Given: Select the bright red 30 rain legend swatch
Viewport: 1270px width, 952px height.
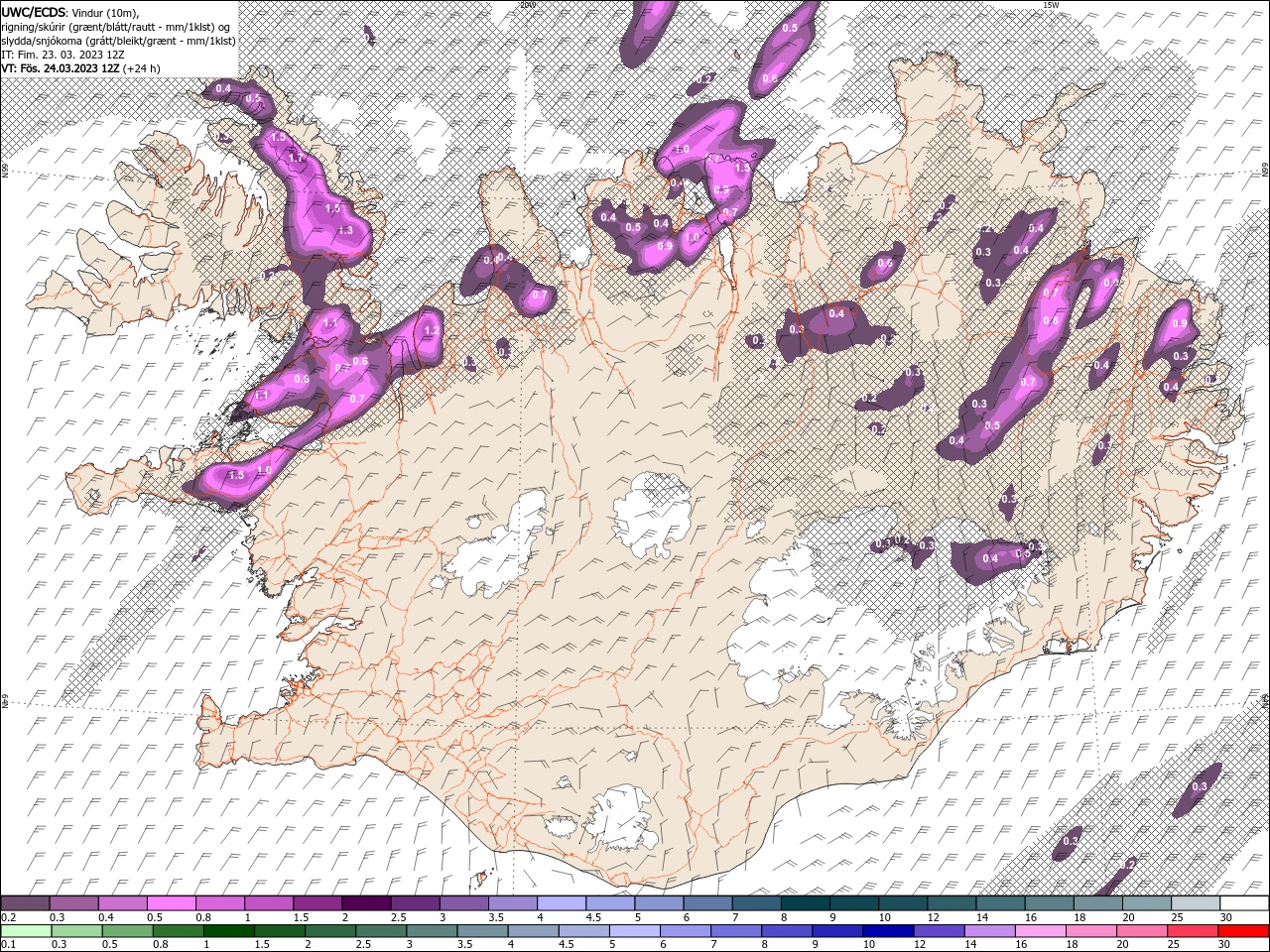Looking at the screenshot, I should coord(1244,931).
